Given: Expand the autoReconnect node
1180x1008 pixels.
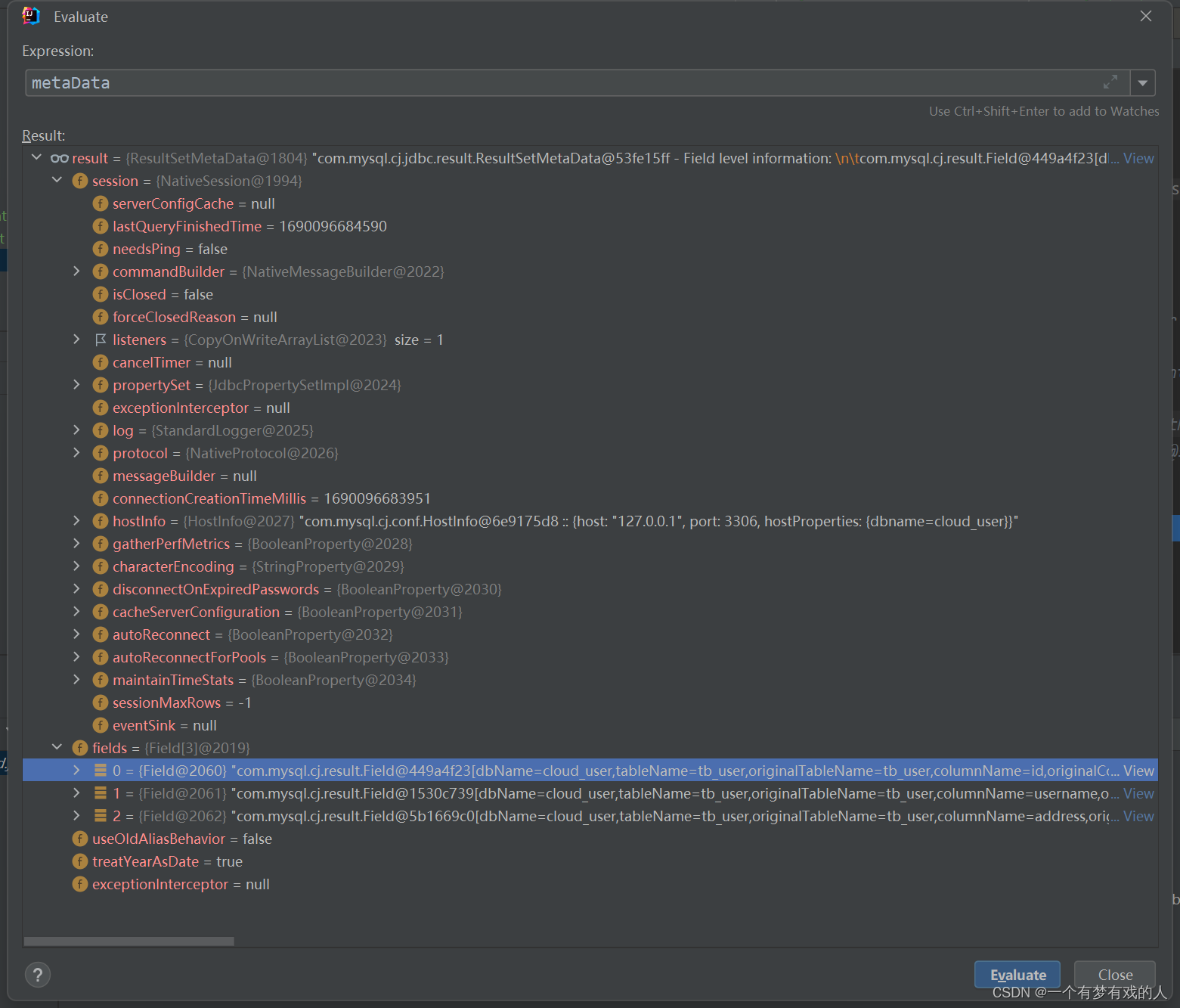Looking at the screenshot, I should point(76,634).
